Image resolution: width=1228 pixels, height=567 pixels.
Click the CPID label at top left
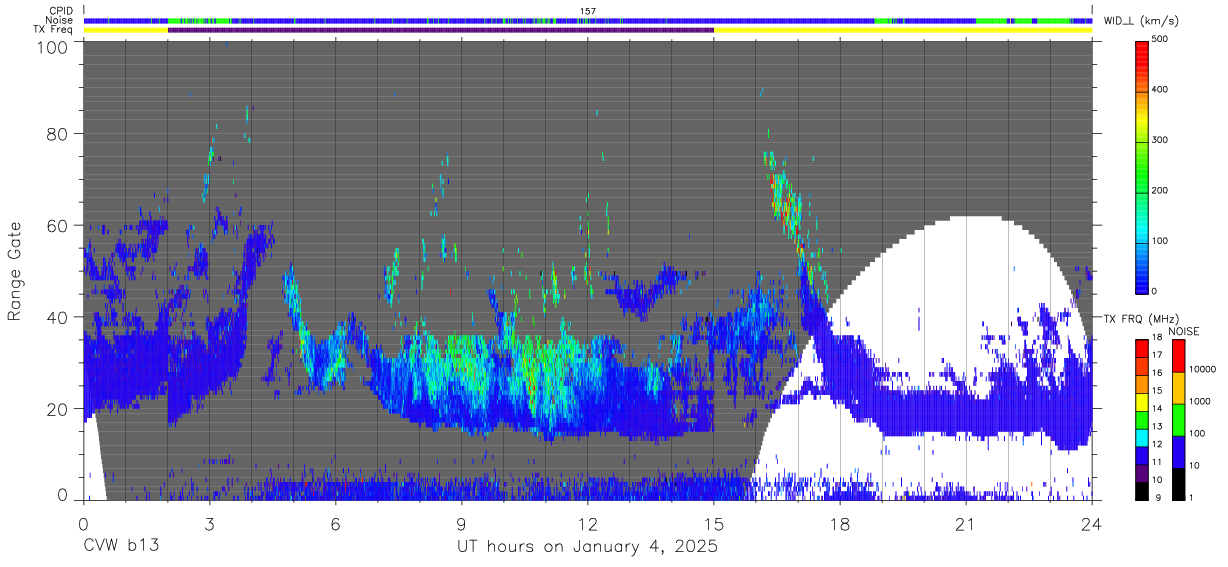[x=60, y=11]
